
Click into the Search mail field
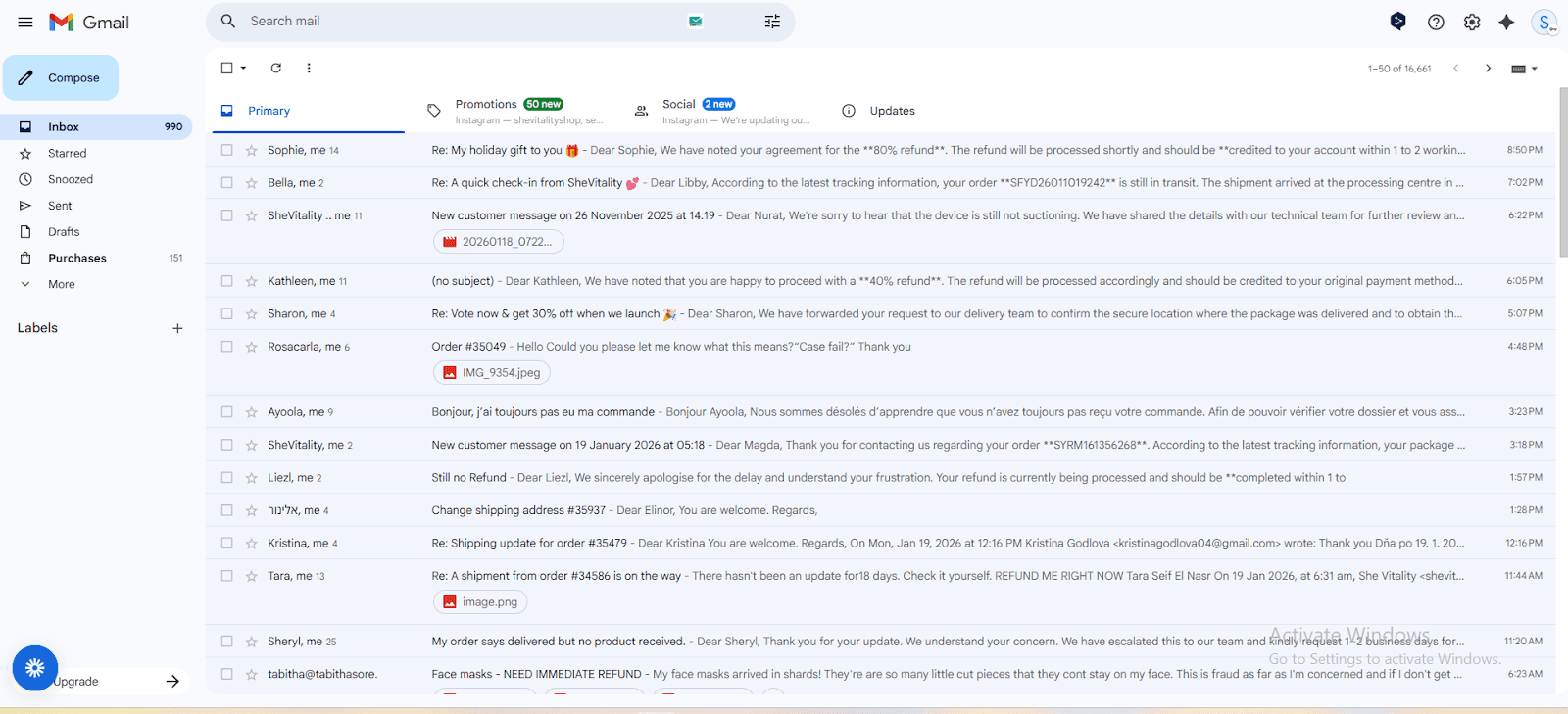461,22
